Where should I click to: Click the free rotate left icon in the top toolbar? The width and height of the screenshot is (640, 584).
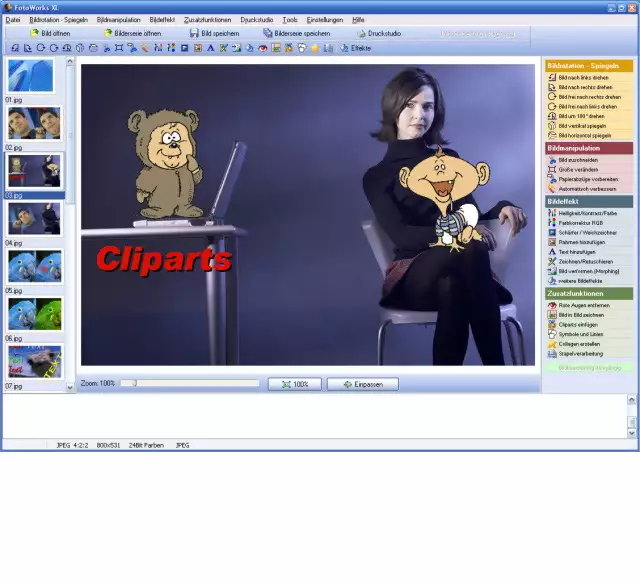[53, 48]
